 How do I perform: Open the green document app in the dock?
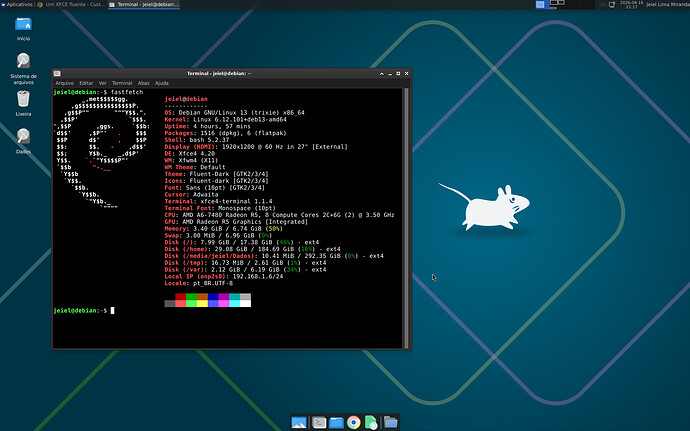point(371,423)
